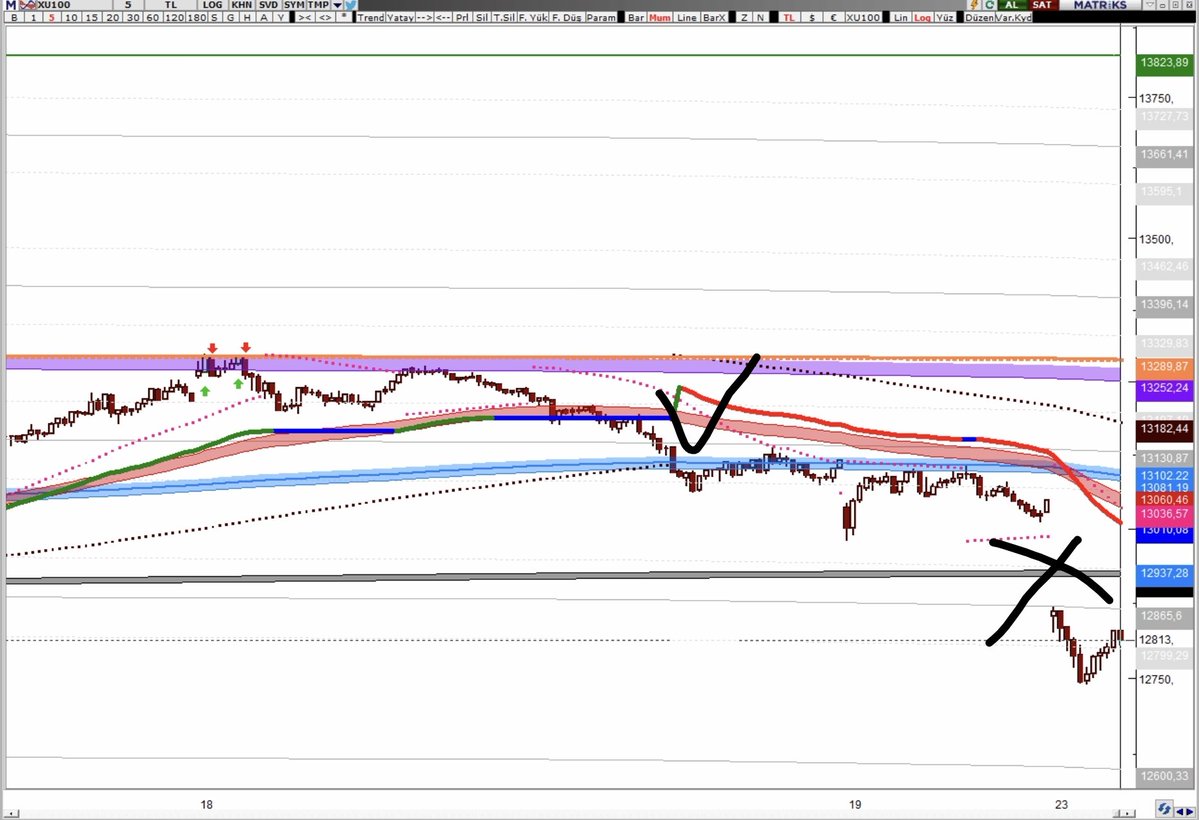Switch to the 'G' daily period
Image resolution: width=1199 pixels, height=820 pixels.
pyautogui.click(x=230, y=17)
